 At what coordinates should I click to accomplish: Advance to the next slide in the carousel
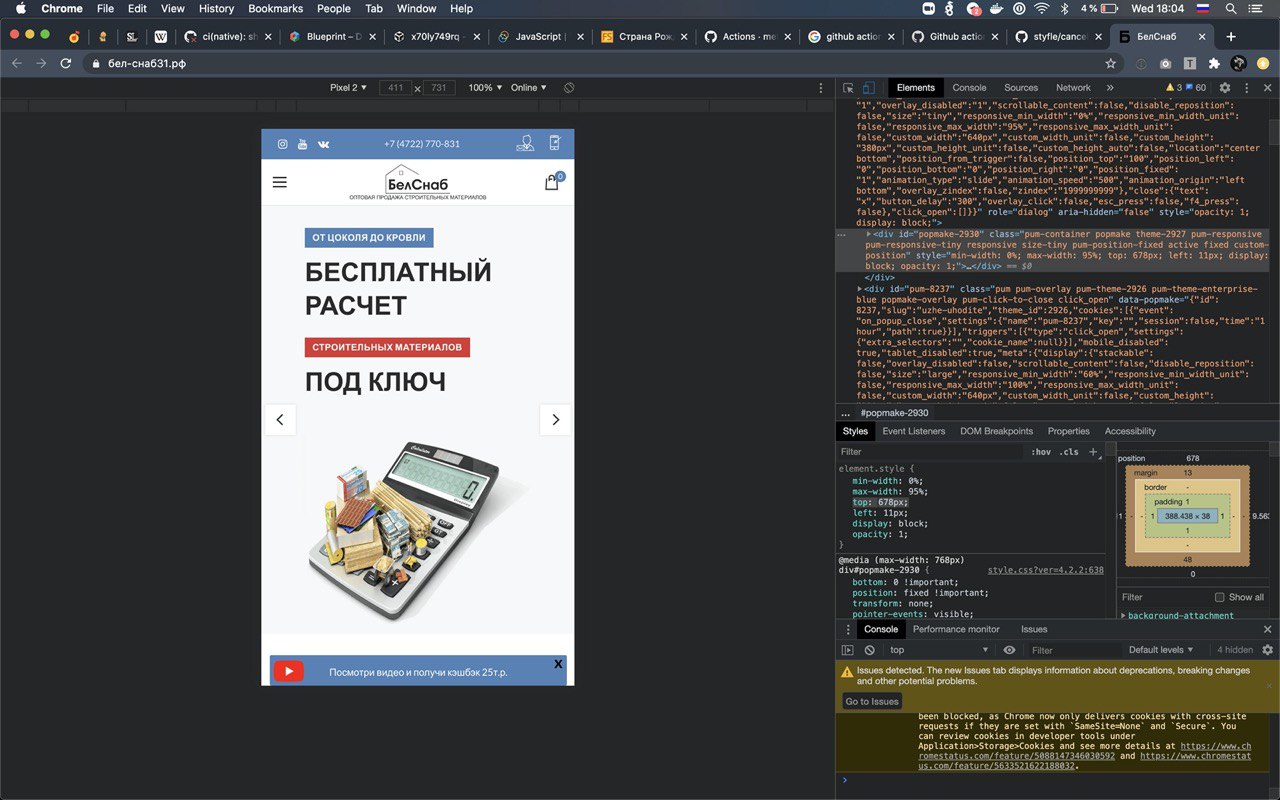point(555,420)
